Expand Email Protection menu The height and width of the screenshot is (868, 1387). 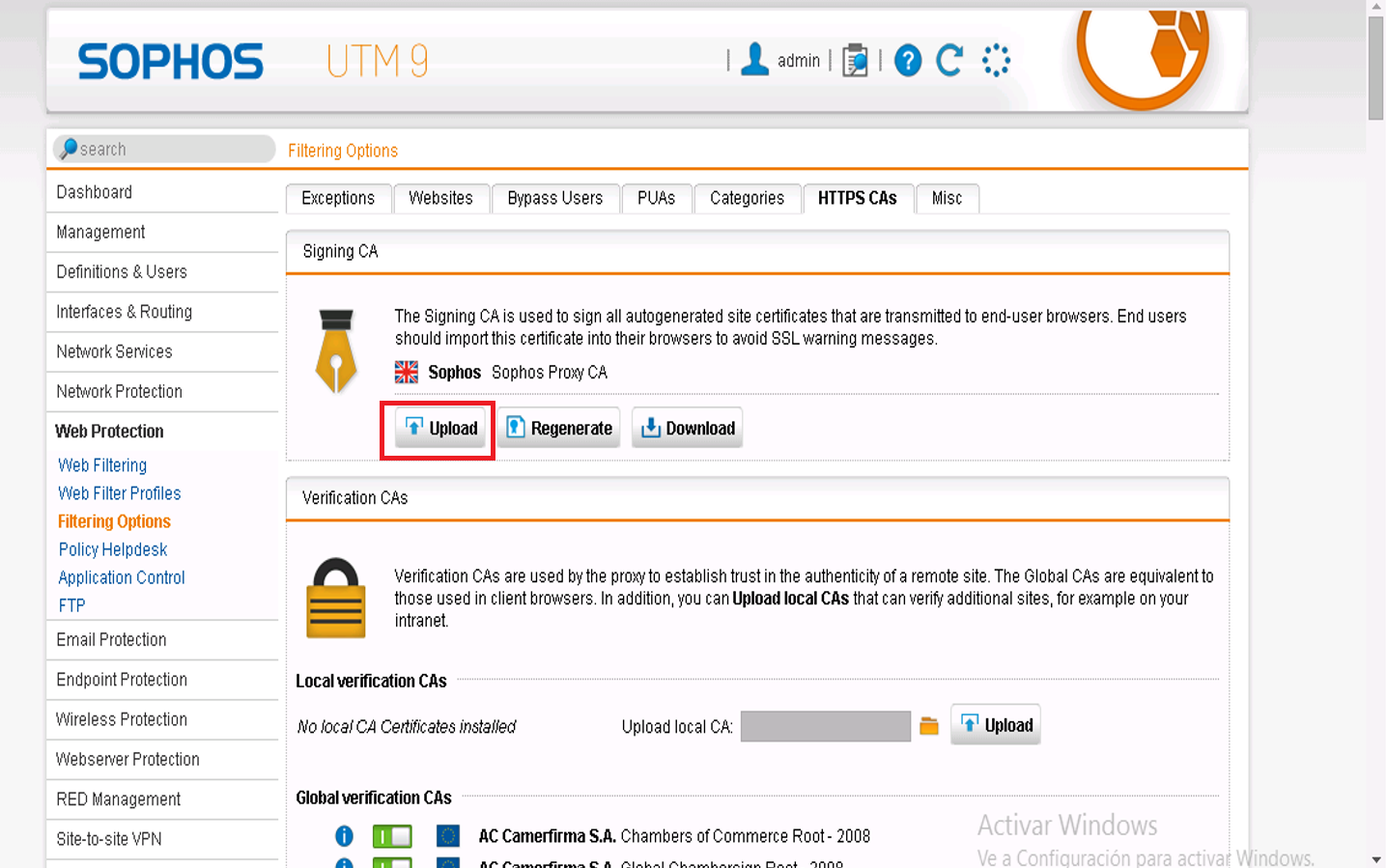[162, 640]
